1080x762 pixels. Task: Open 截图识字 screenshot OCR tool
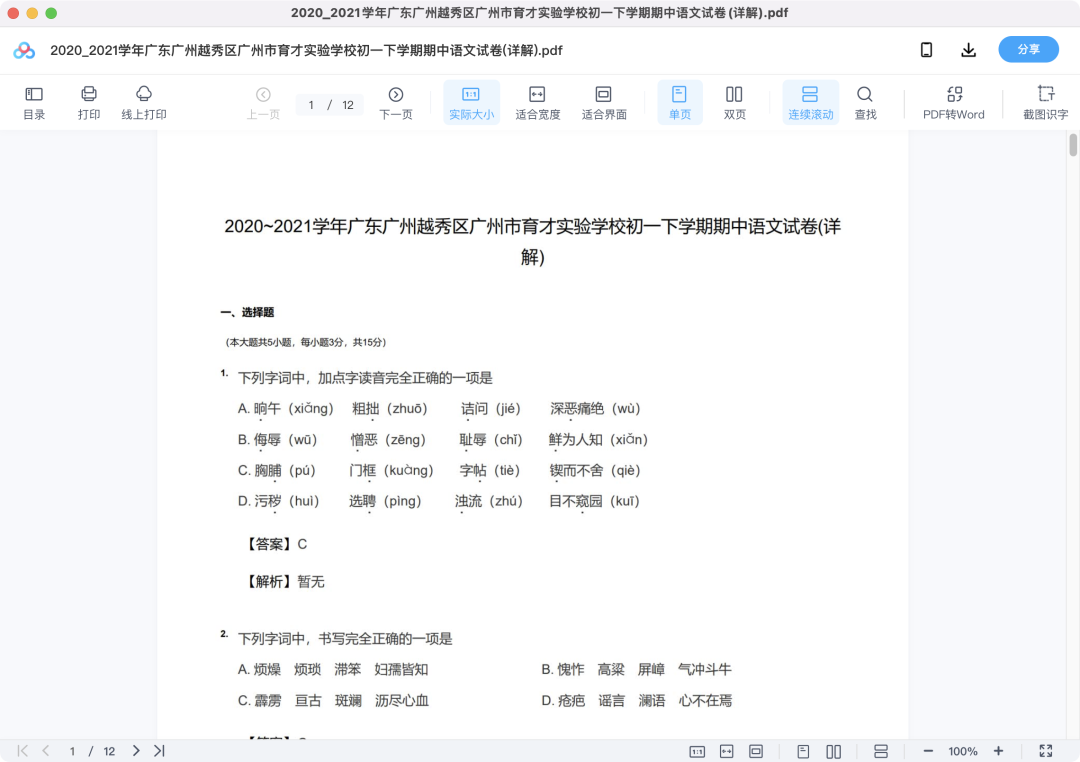1046,103
